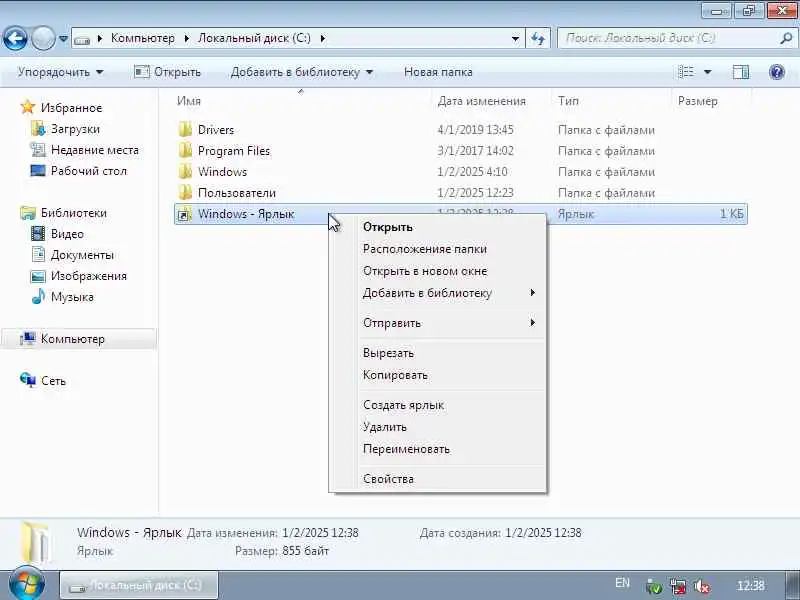Choose Создать ярлык in context menu
The height and width of the screenshot is (600, 800).
pos(404,405)
